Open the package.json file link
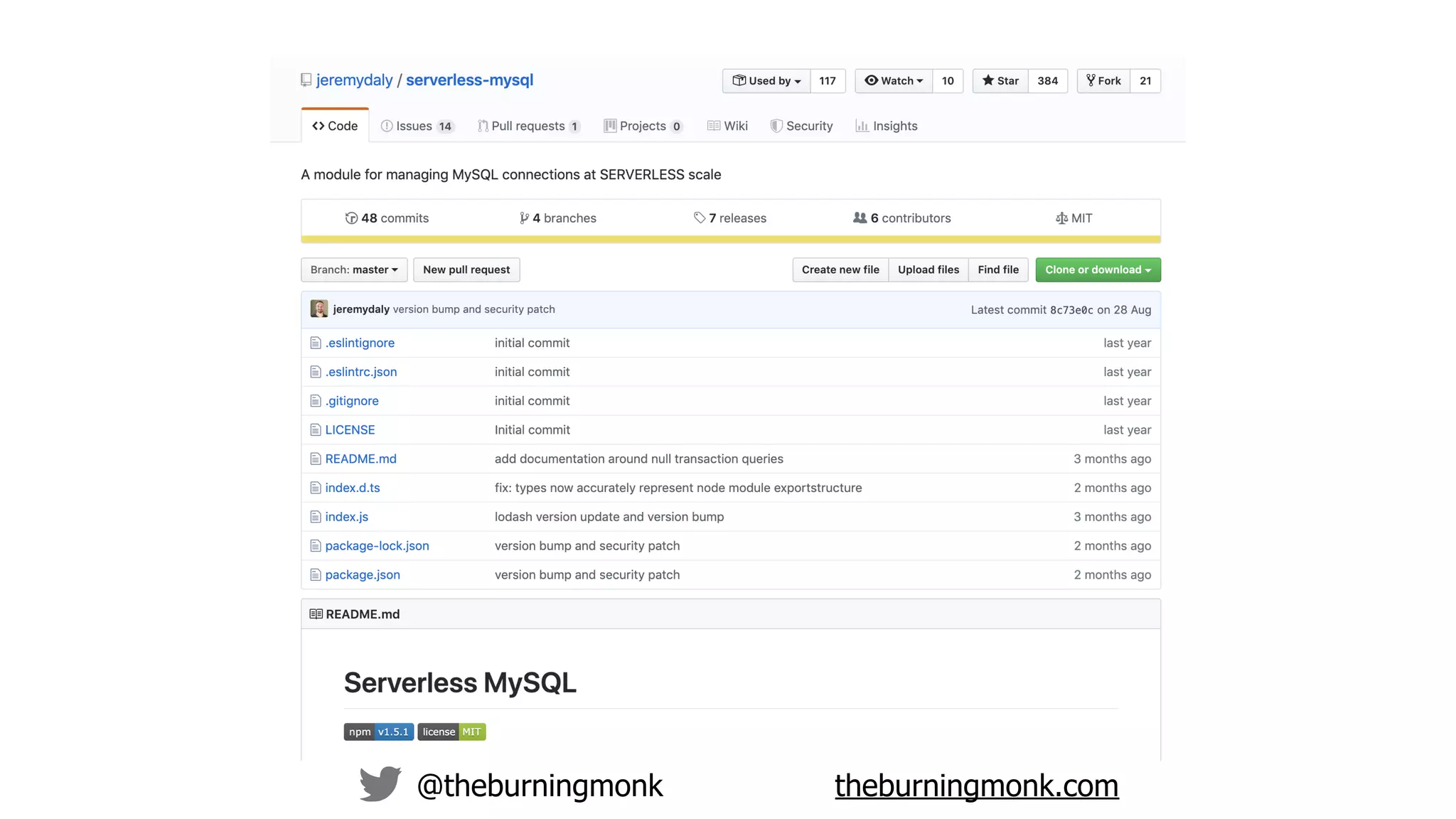The width and height of the screenshot is (1456, 819). point(363,575)
